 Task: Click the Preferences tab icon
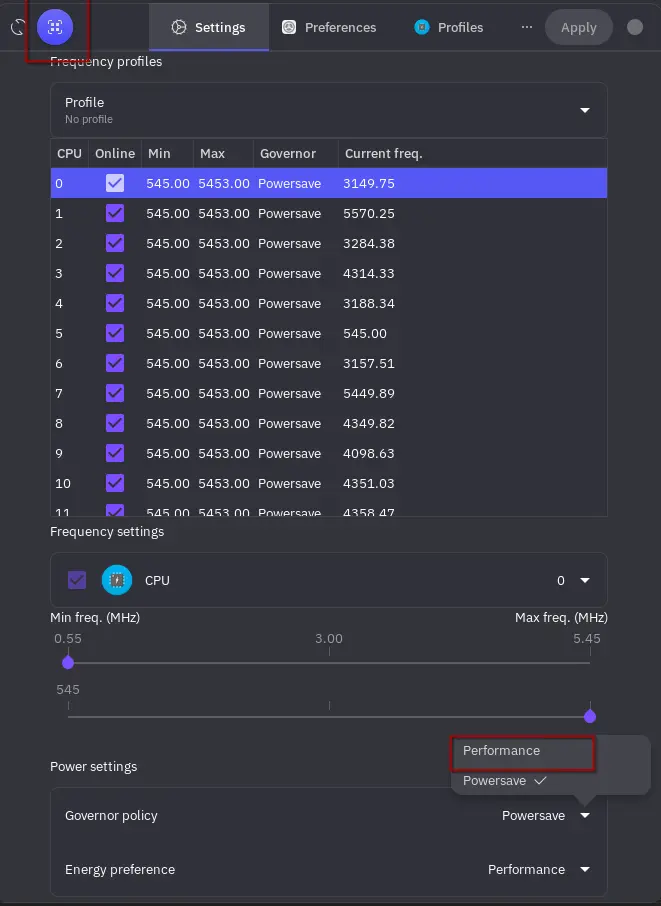tap(289, 27)
